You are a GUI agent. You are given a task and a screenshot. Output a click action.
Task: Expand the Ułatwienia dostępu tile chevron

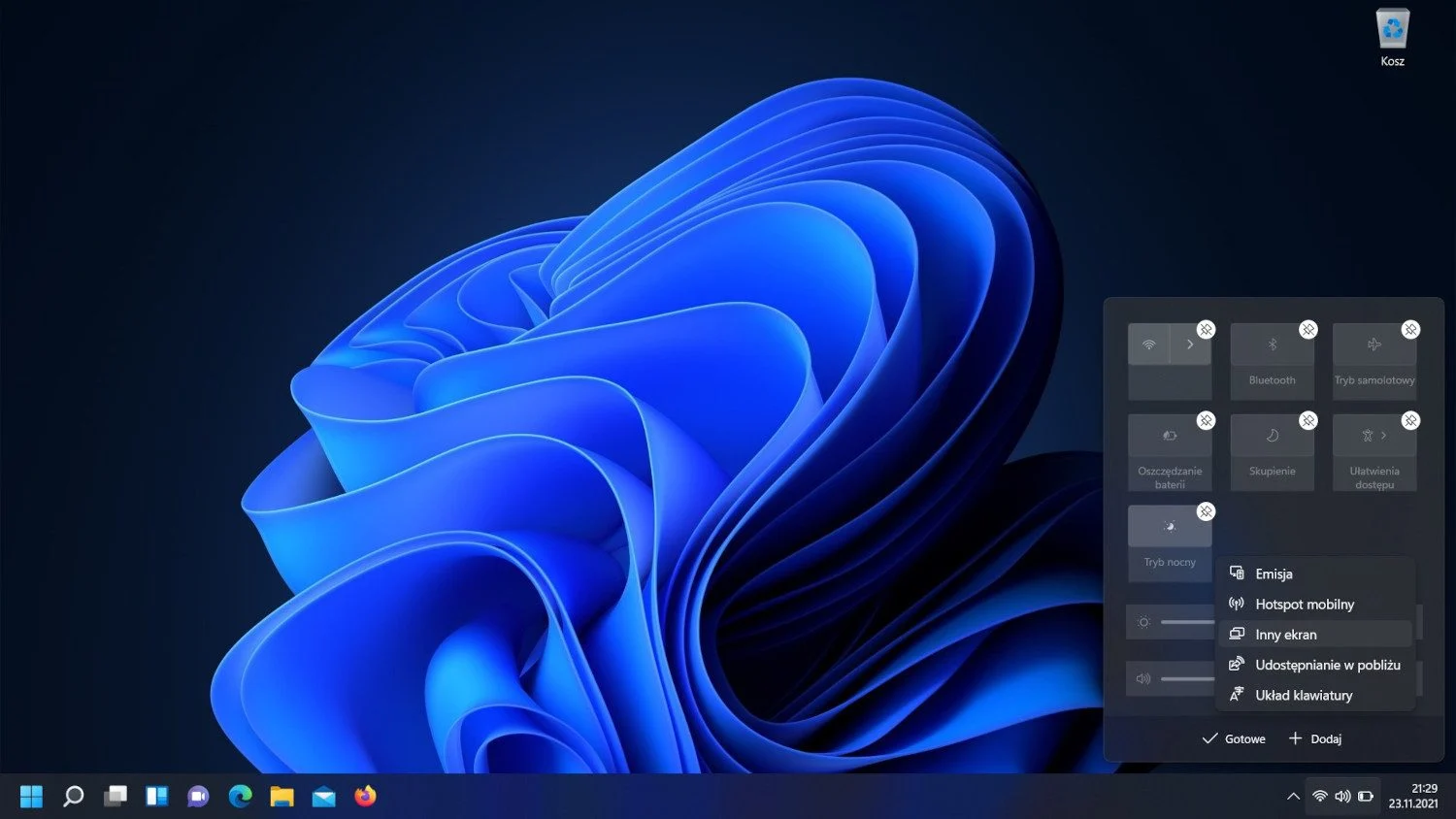pos(1384,436)
